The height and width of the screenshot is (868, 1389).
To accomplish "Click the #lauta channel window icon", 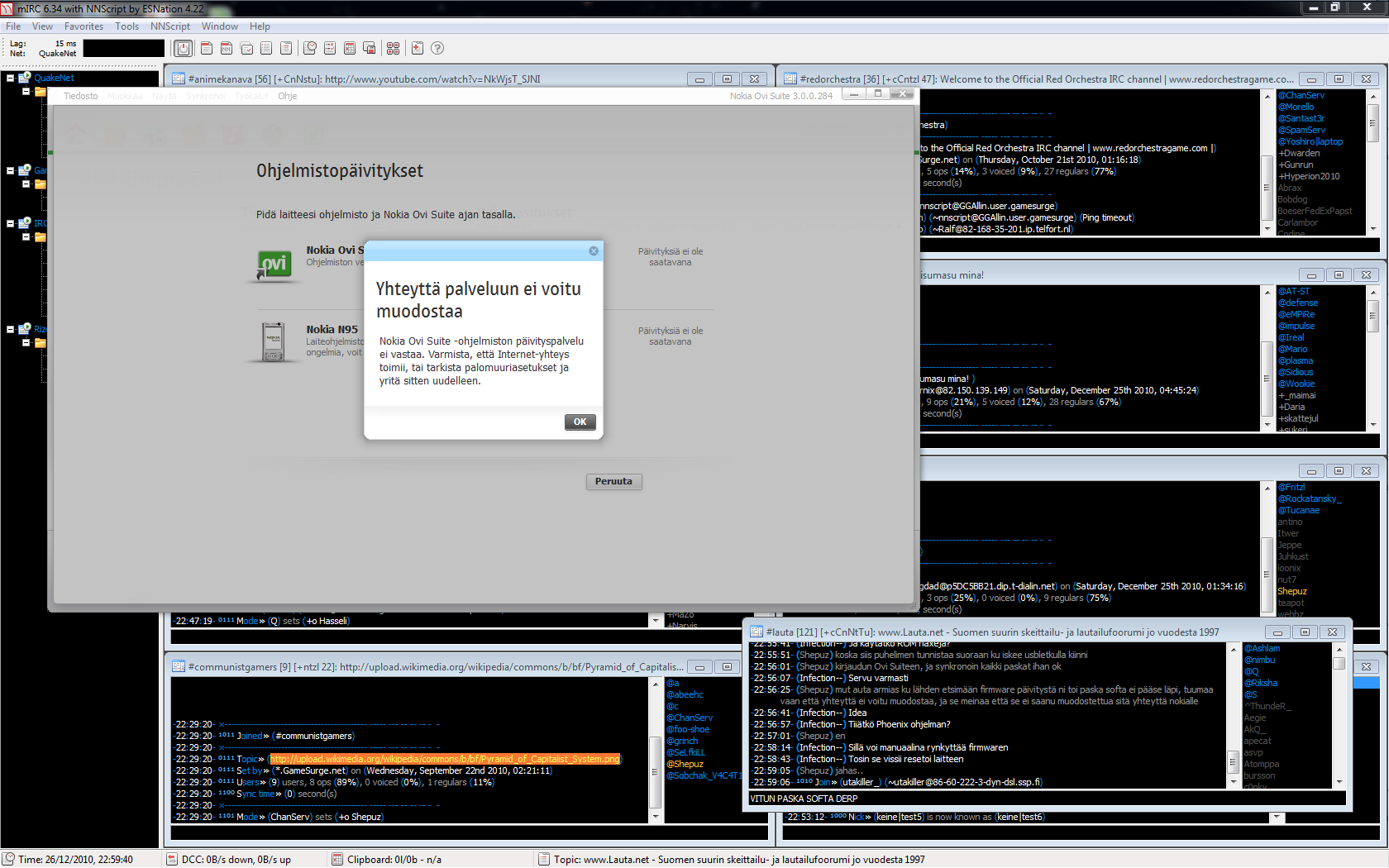I will (756, 632).
